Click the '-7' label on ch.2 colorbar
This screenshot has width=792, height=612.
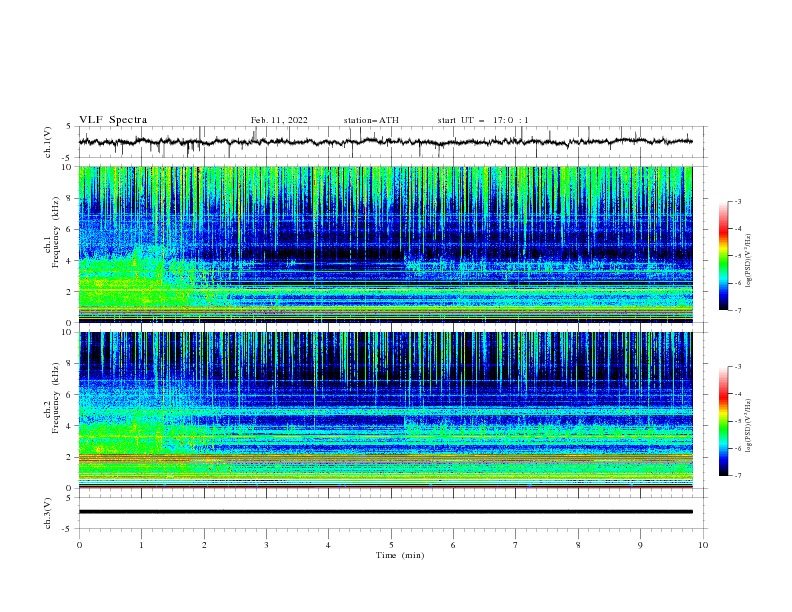737,476
